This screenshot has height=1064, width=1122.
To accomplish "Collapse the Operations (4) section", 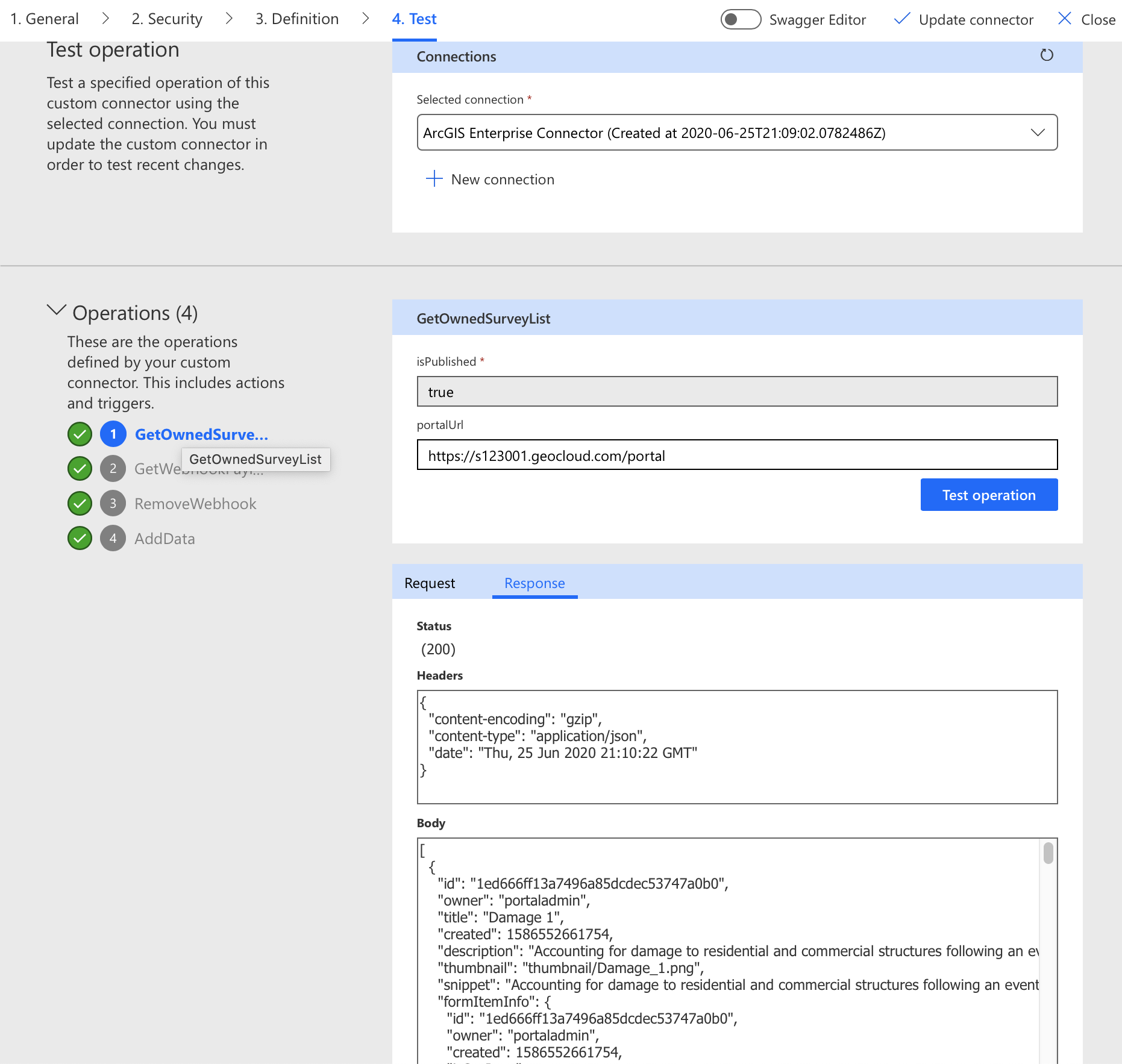I will pyautogui.click(x=56, y=310).
